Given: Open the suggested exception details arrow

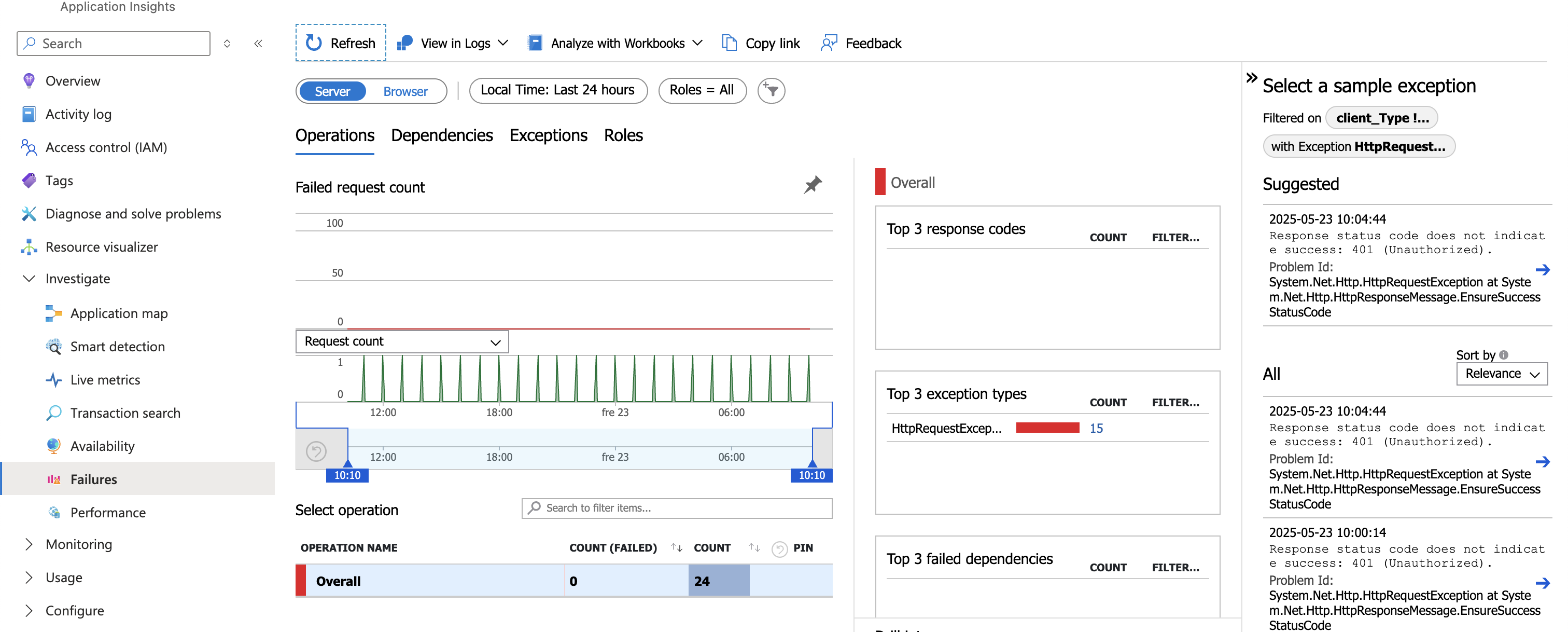Looking at the screenshot, I should [1542, 270].
